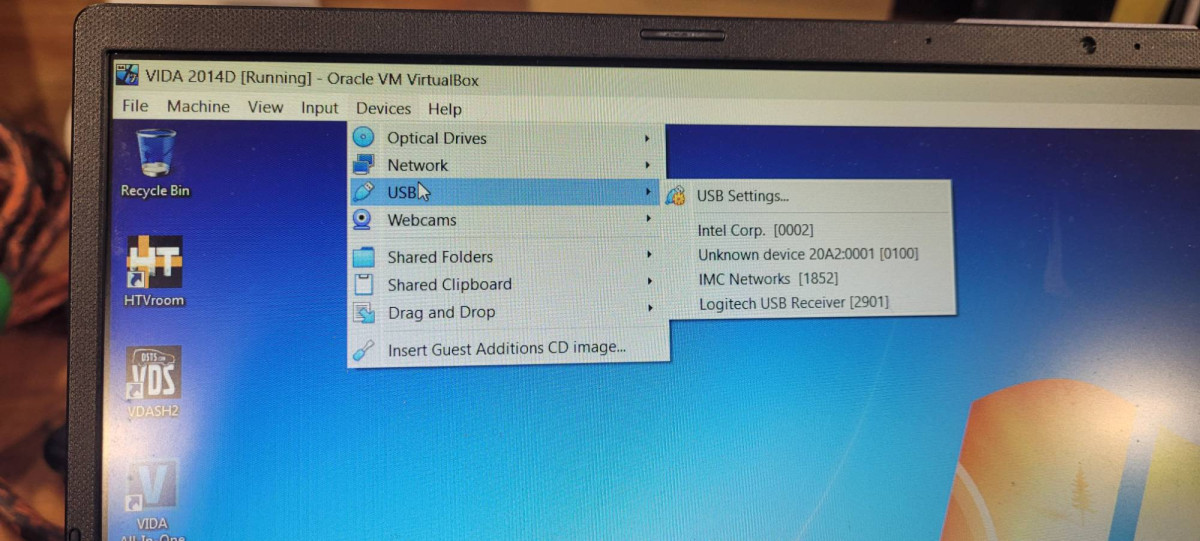
Task: Click the Optical Drives menu label
Action: coord(437,138)
